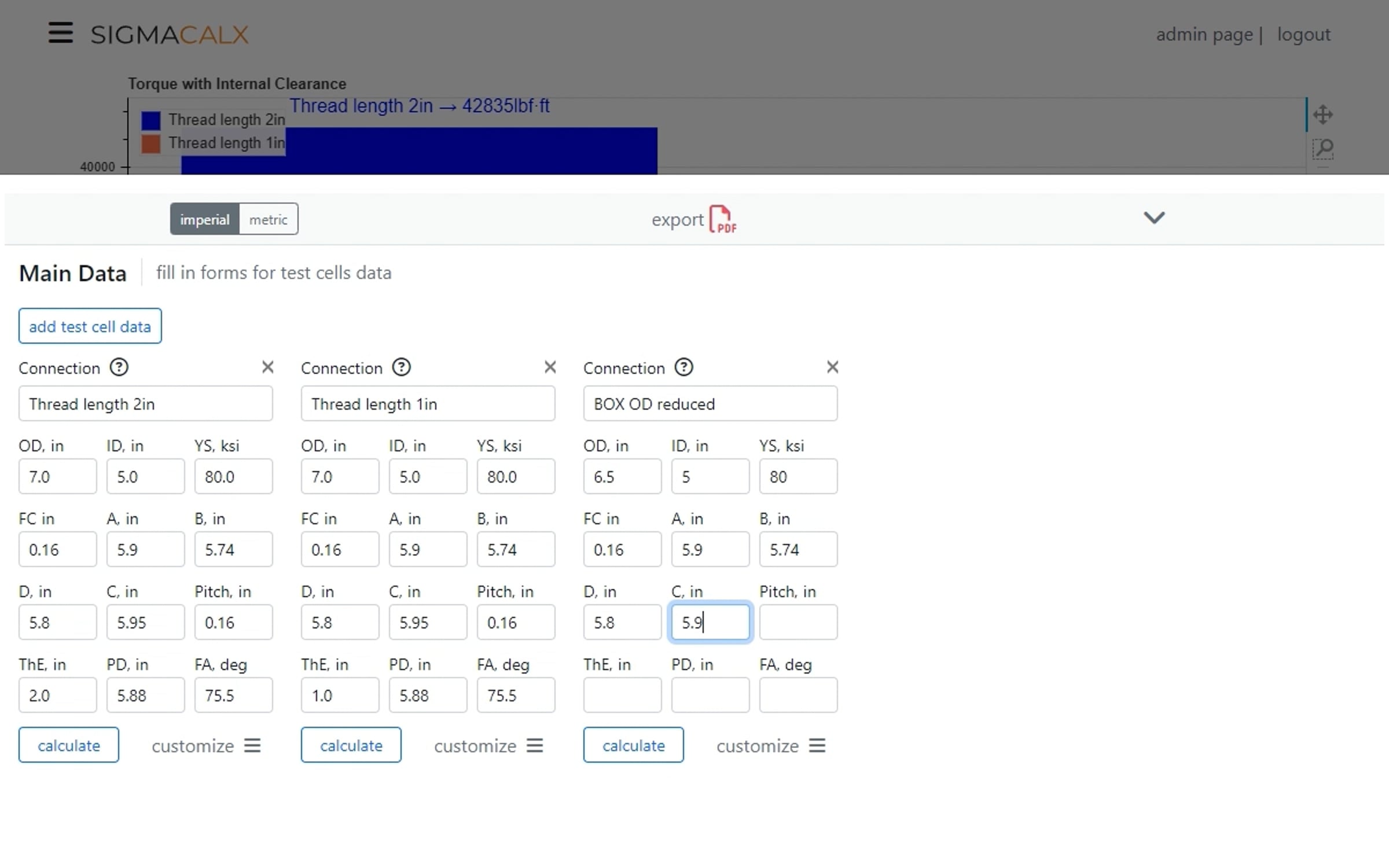Viewport: 1389px width, 868px height.
Task: Focus ThE field showing 2.0 in first cell
Action: (57, 695)
